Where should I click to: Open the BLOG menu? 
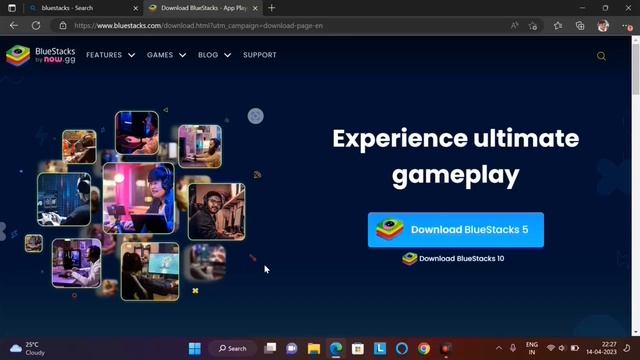click(208, 55)
